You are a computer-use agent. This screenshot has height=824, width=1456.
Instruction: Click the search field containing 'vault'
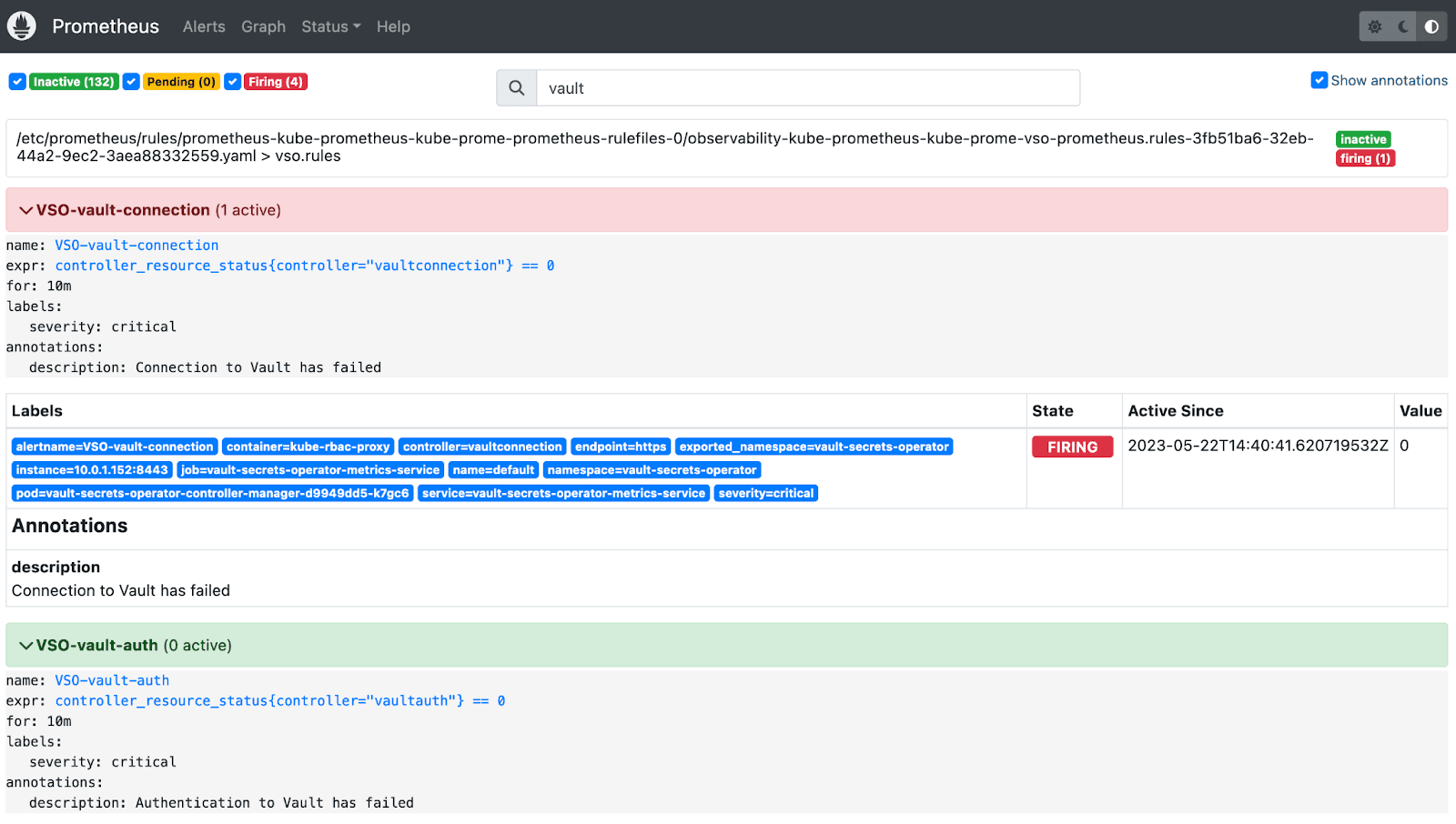tap(807, 88)
